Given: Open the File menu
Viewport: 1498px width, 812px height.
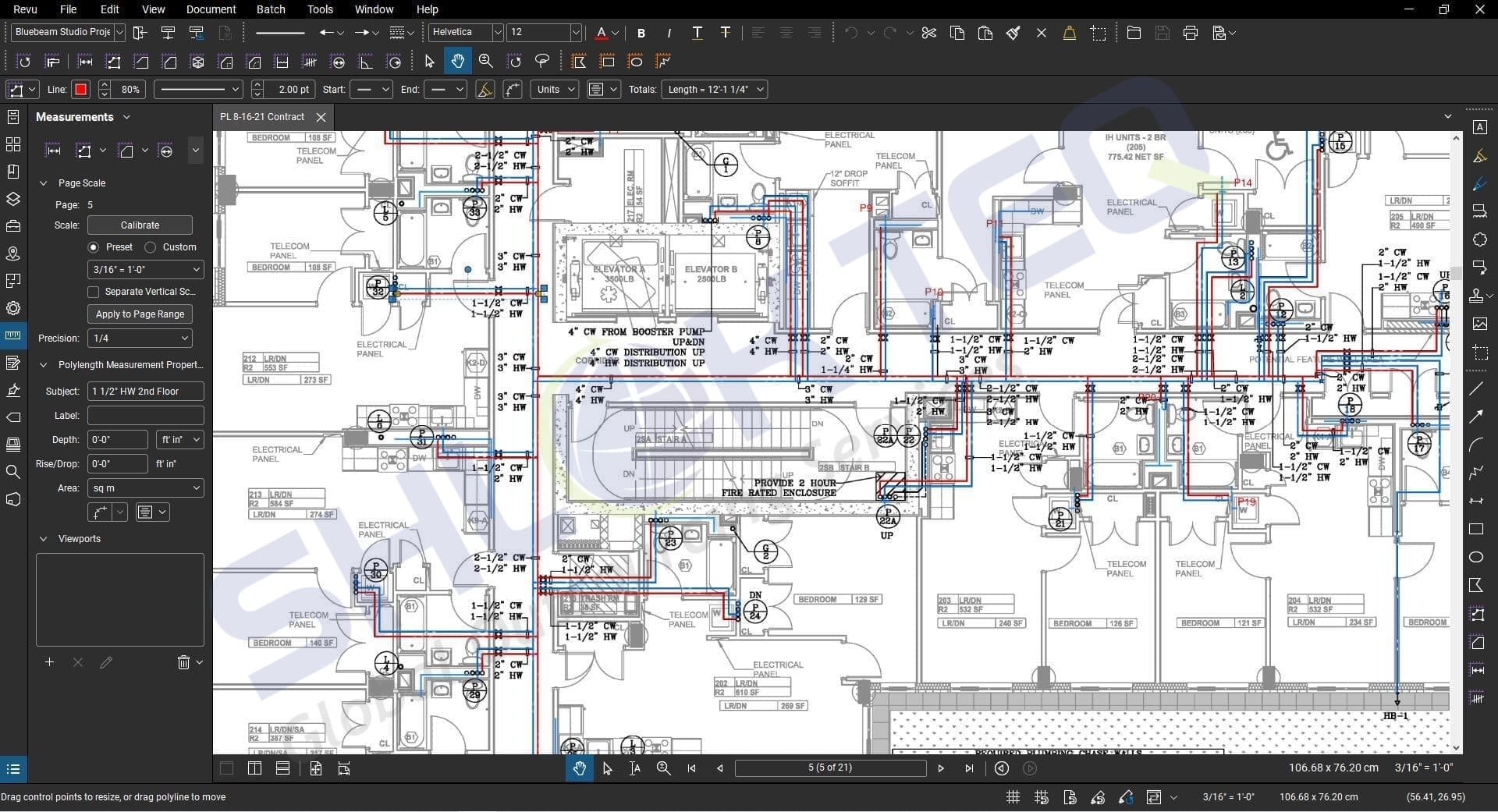Looking at the screenshot, I should click(69, 9).
